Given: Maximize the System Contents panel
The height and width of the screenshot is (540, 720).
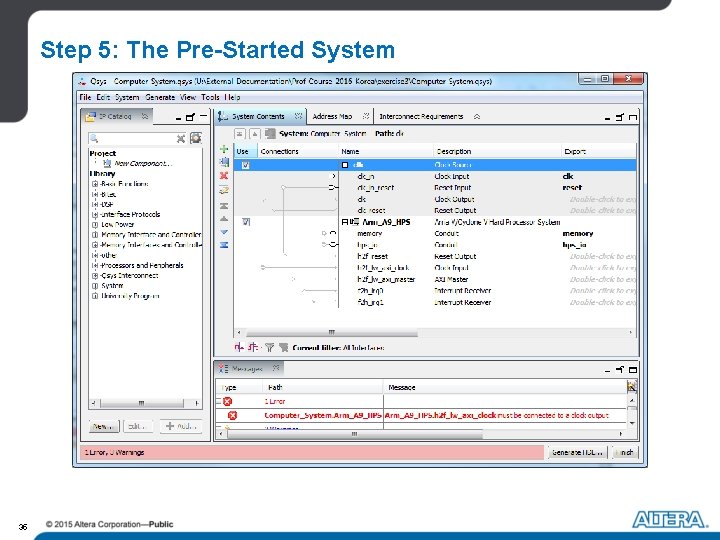Looking at the screenshot, I should click(x=633, y=117).
